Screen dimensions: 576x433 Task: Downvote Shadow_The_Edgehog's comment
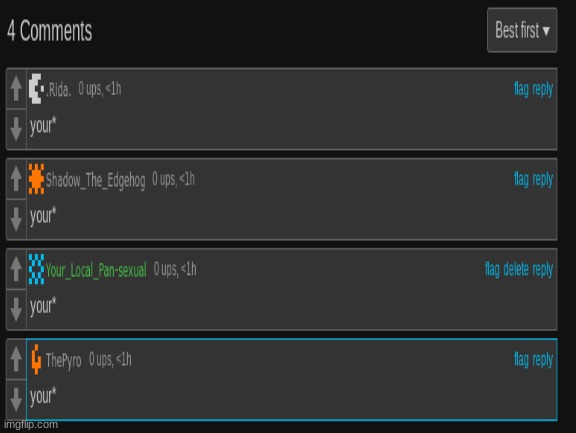point(16,219)
